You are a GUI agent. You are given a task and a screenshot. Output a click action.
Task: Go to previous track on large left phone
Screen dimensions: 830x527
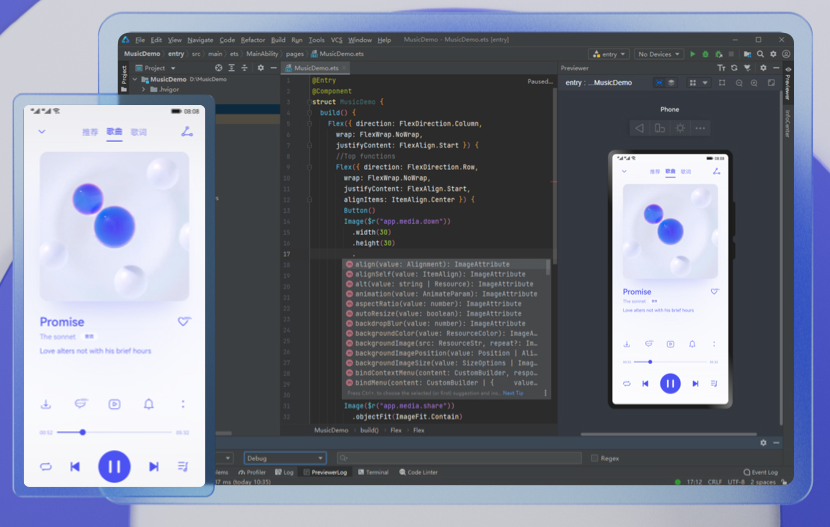point(75,466)
